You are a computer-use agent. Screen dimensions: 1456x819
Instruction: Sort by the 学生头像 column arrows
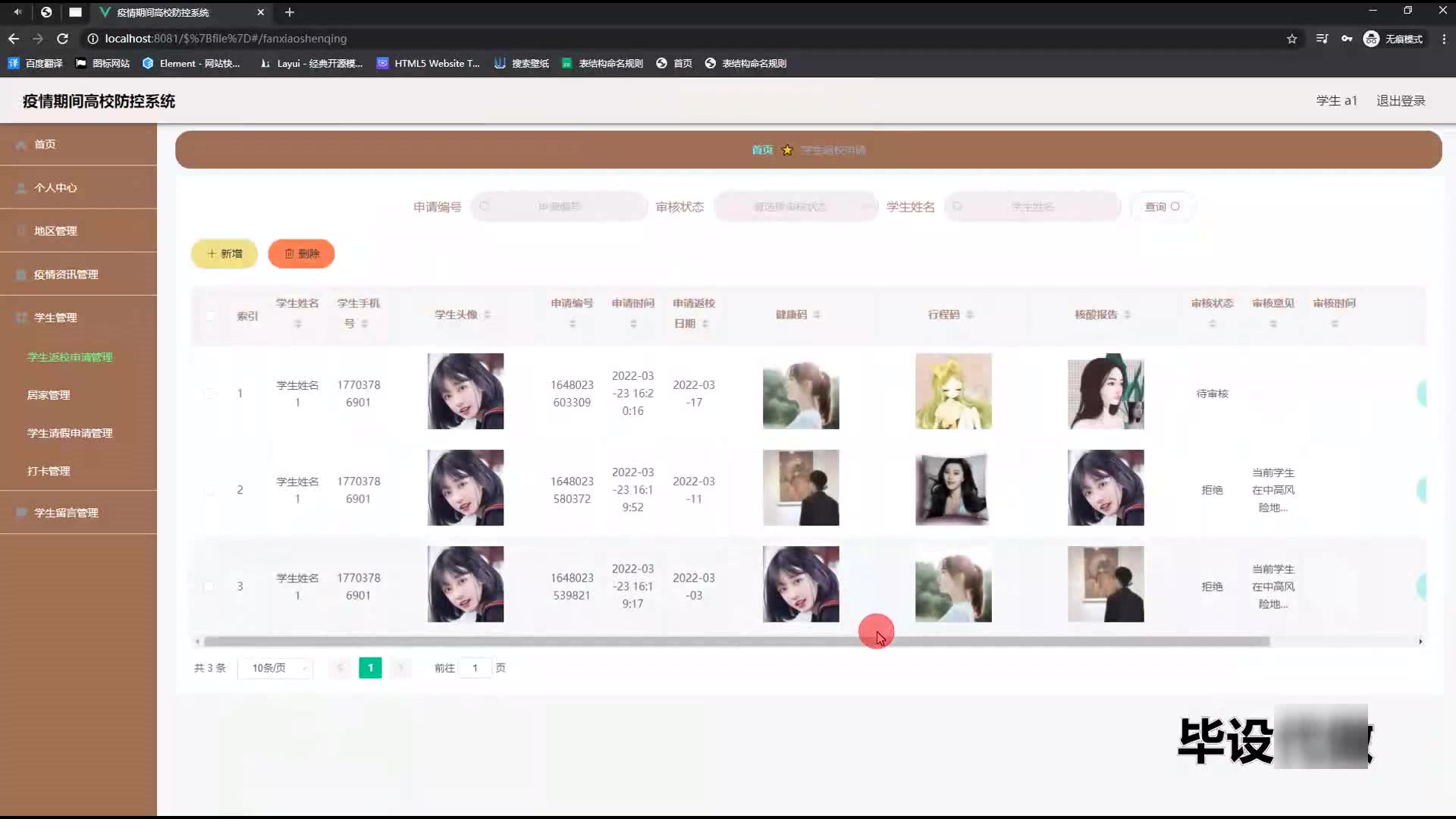[487, 315]
